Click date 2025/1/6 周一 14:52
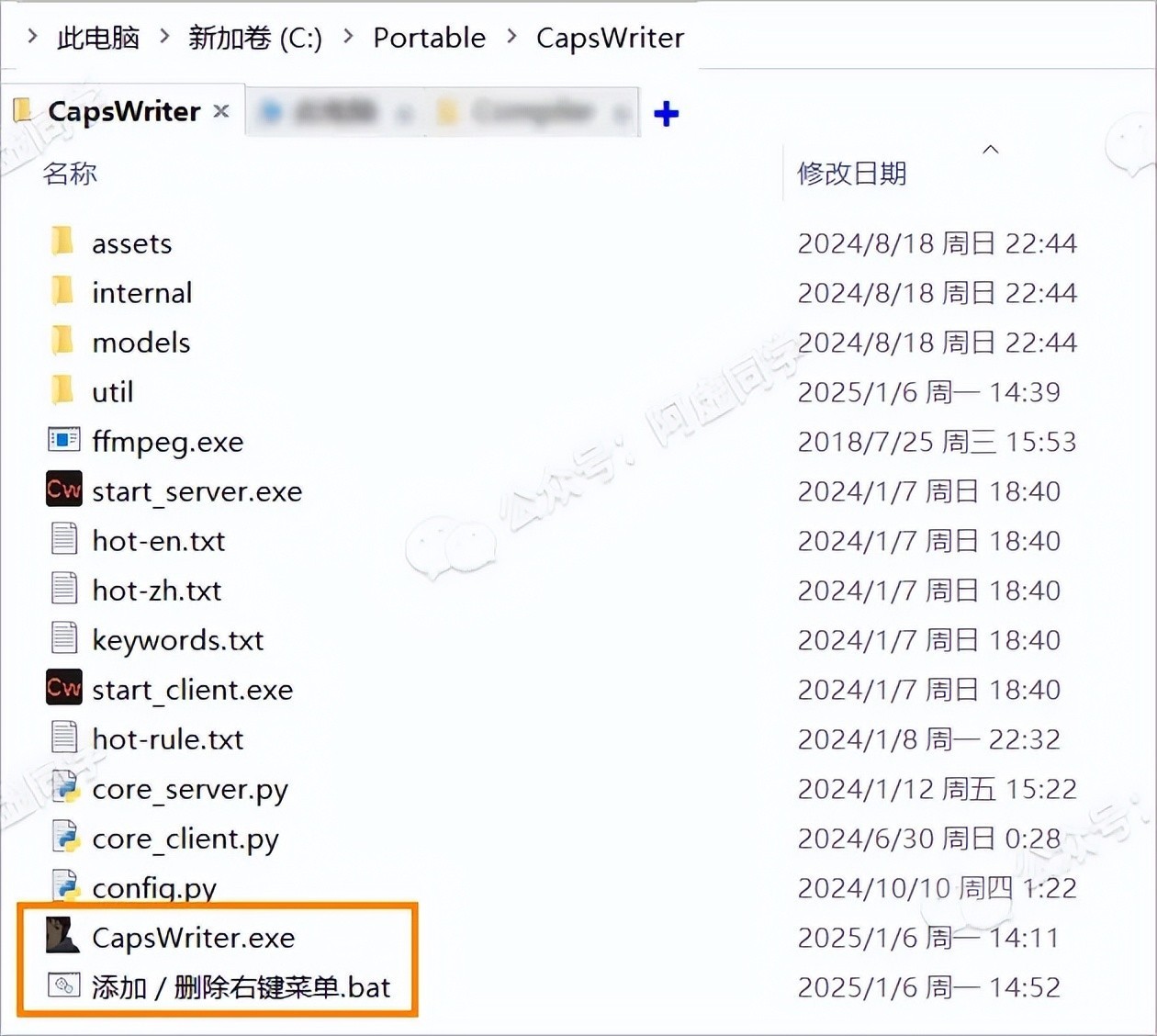Image resolution: width=1157 pixels, height=1036 pixels. pyautogui.click(x=928, y=987)
